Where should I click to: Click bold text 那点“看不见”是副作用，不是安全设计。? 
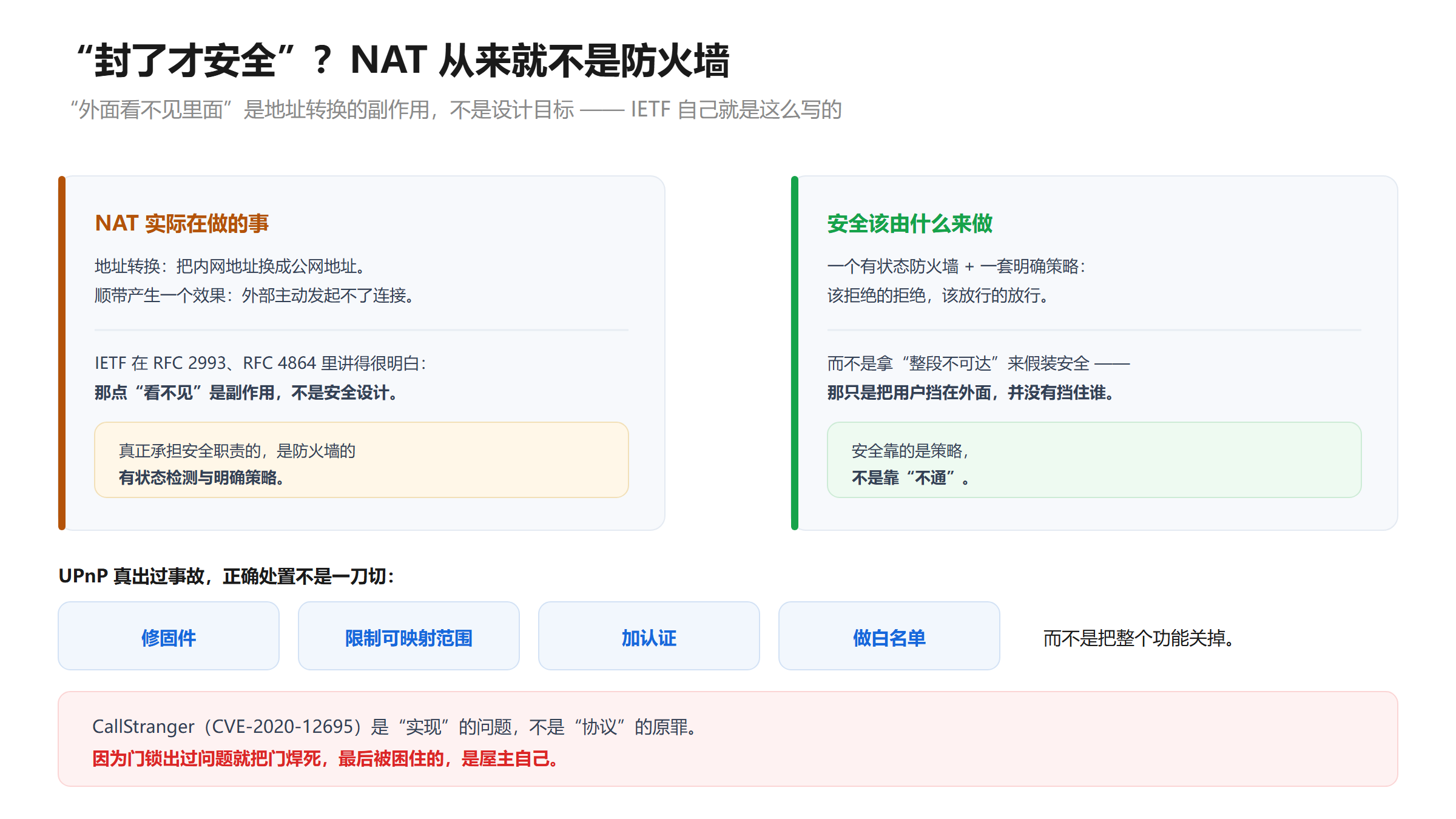pyautogui.click(x=246, y=393)
